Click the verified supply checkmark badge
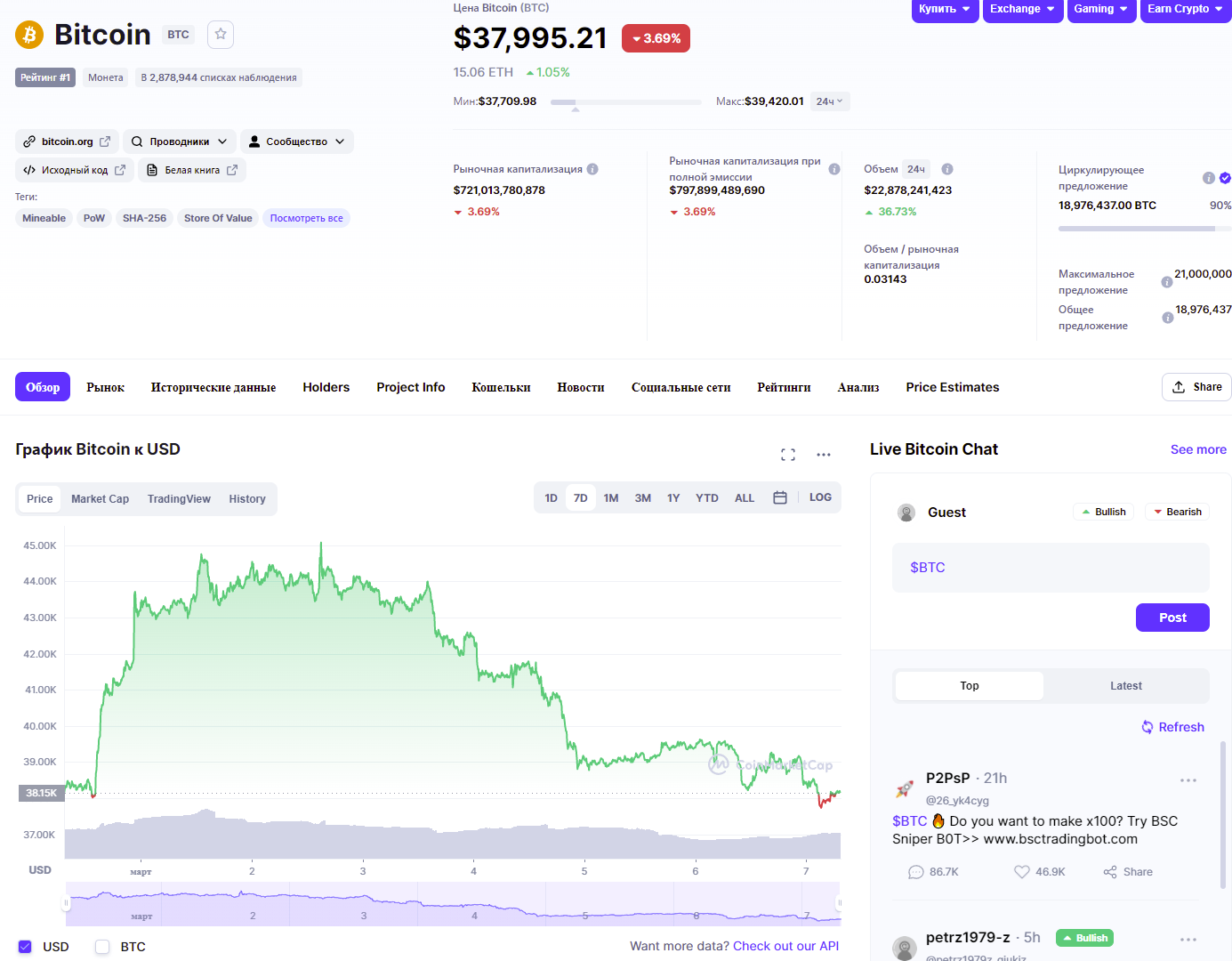 (x=1225, y=178)
